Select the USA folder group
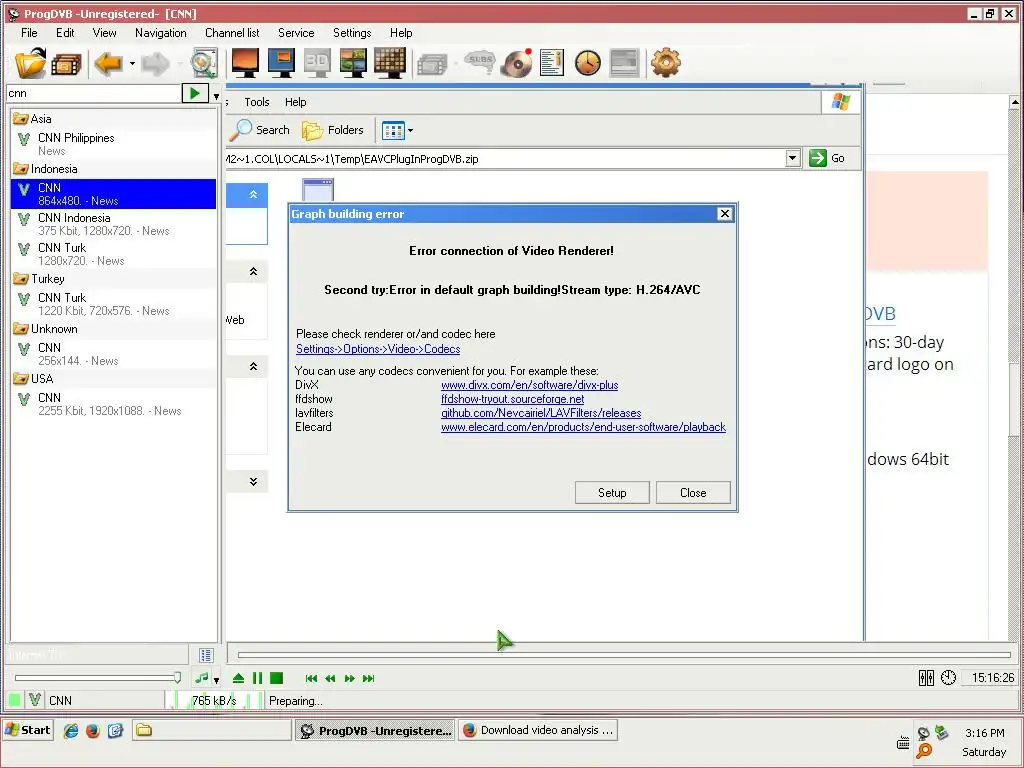 point(114,379)
